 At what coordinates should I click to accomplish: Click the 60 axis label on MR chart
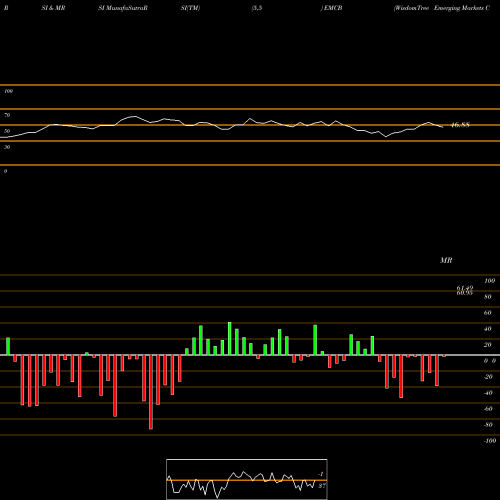488,313
